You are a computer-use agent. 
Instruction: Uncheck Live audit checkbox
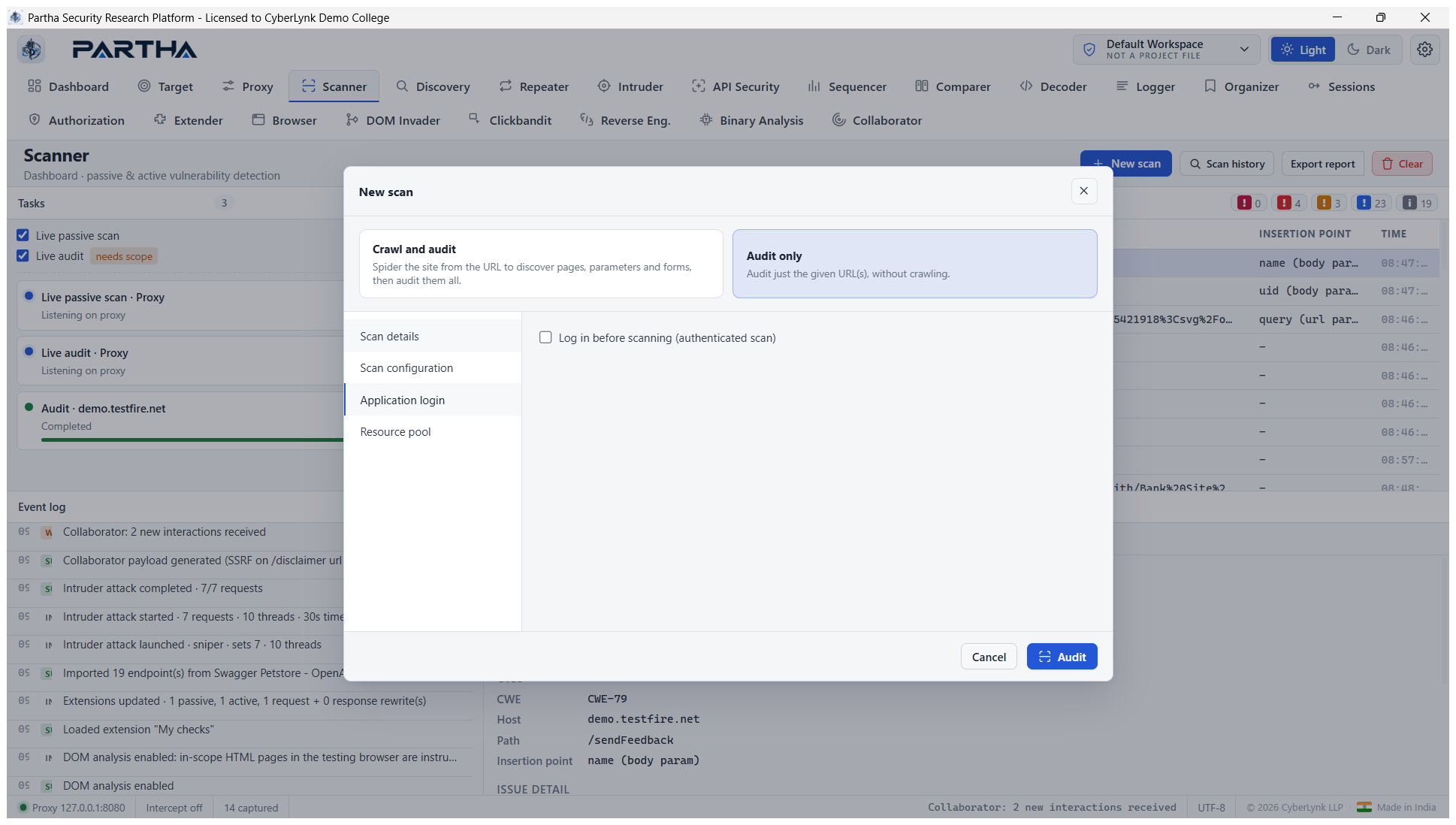tap(23, 255)
